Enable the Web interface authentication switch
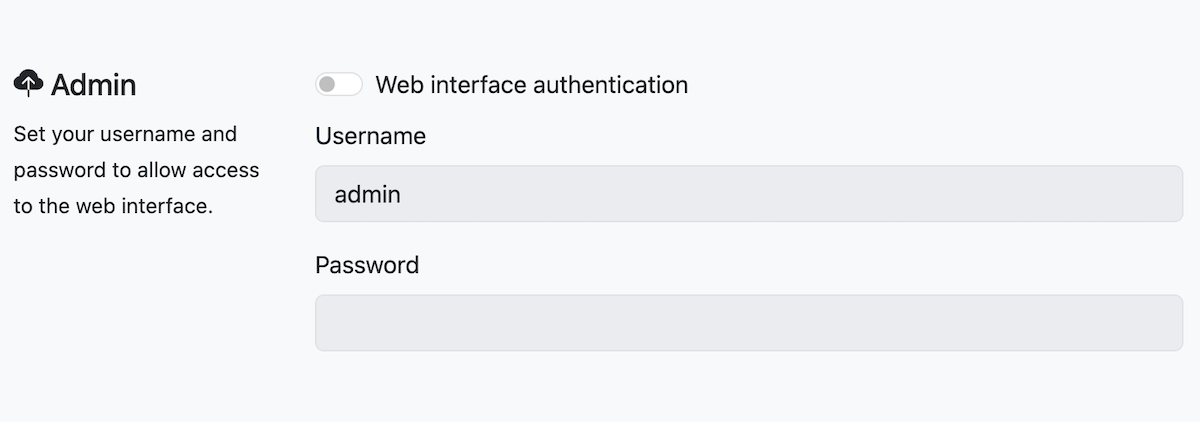The image size is (1200, 422). (339, 85)
